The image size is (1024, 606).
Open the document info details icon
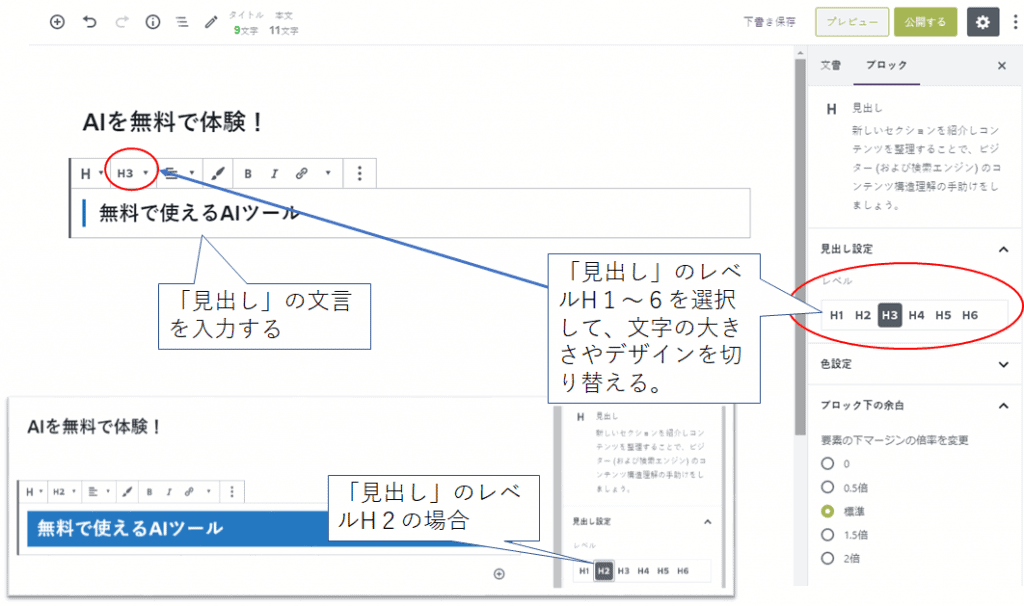click(x=153, y=22)
